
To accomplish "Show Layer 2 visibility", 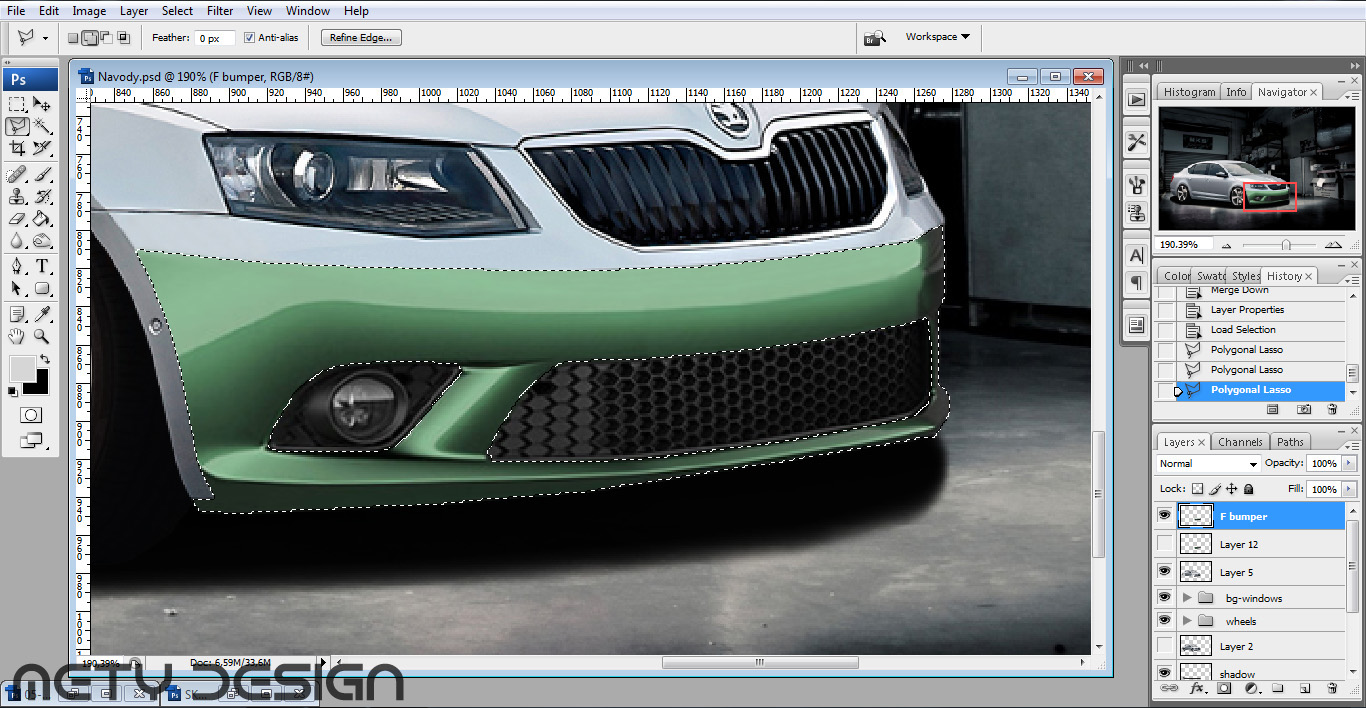I will 1164,646.
